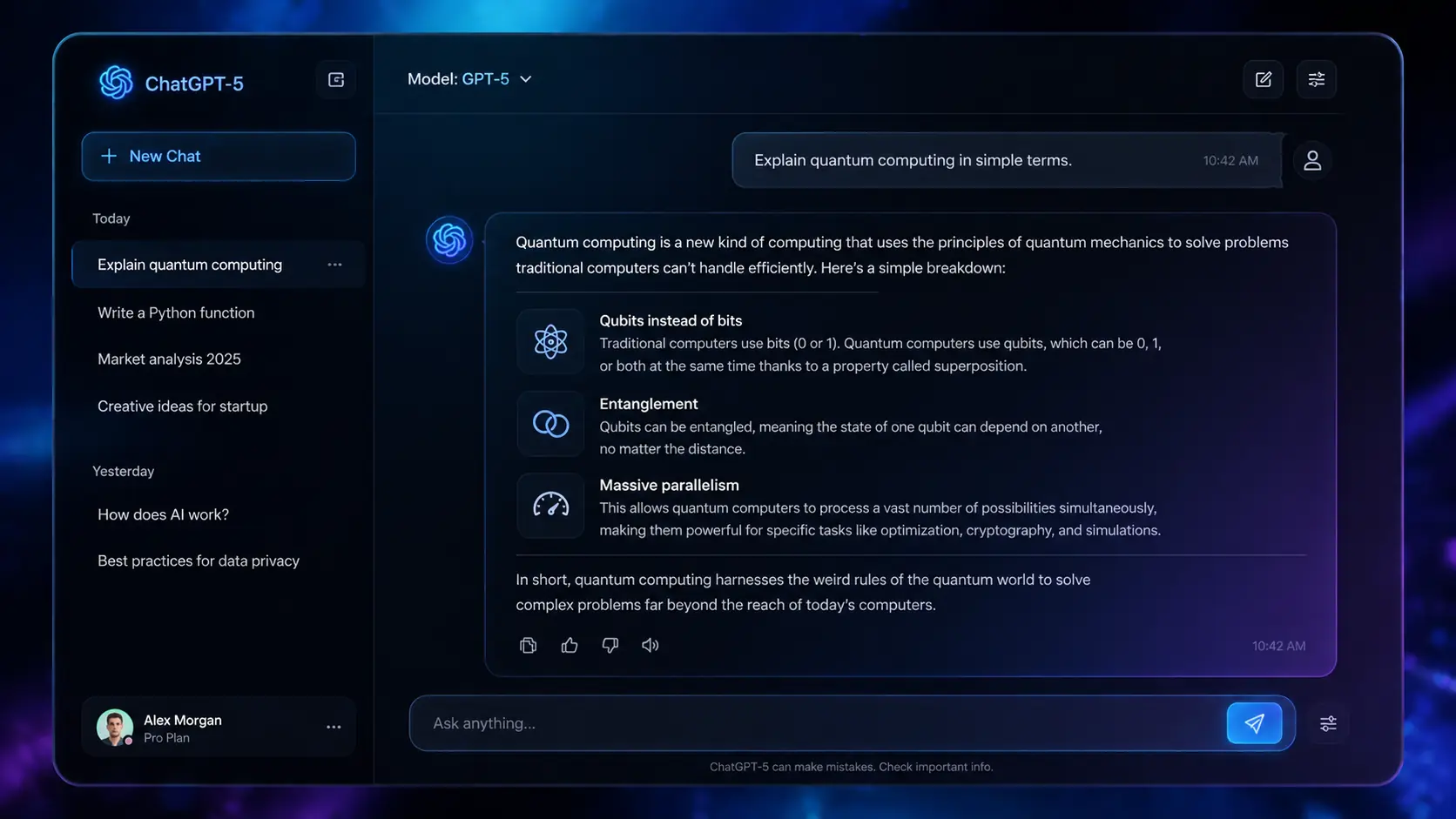Open a new conversation with the compose icon

(x=1263, y=79)
